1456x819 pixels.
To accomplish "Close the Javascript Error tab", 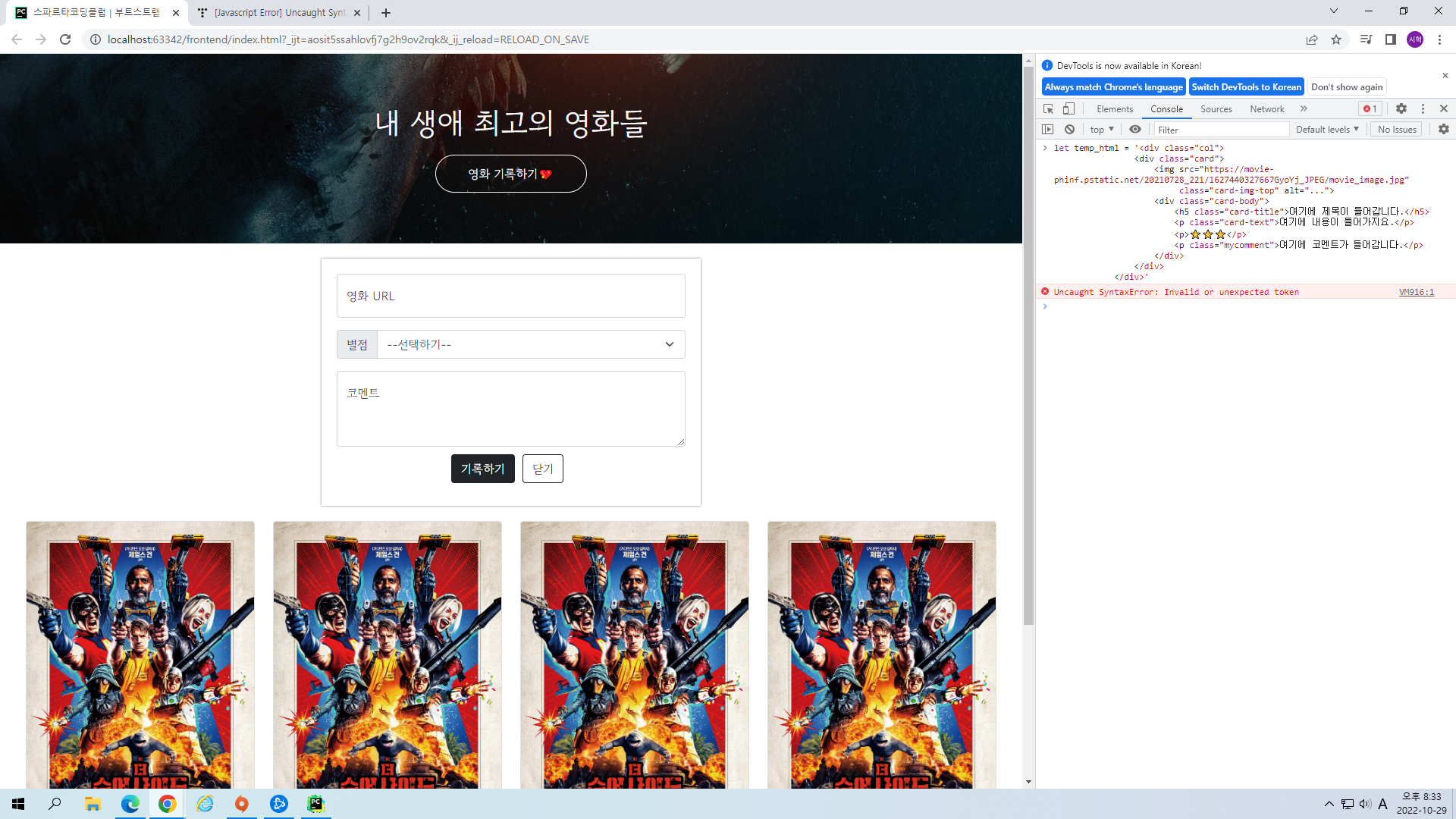I will click(357, 13).
